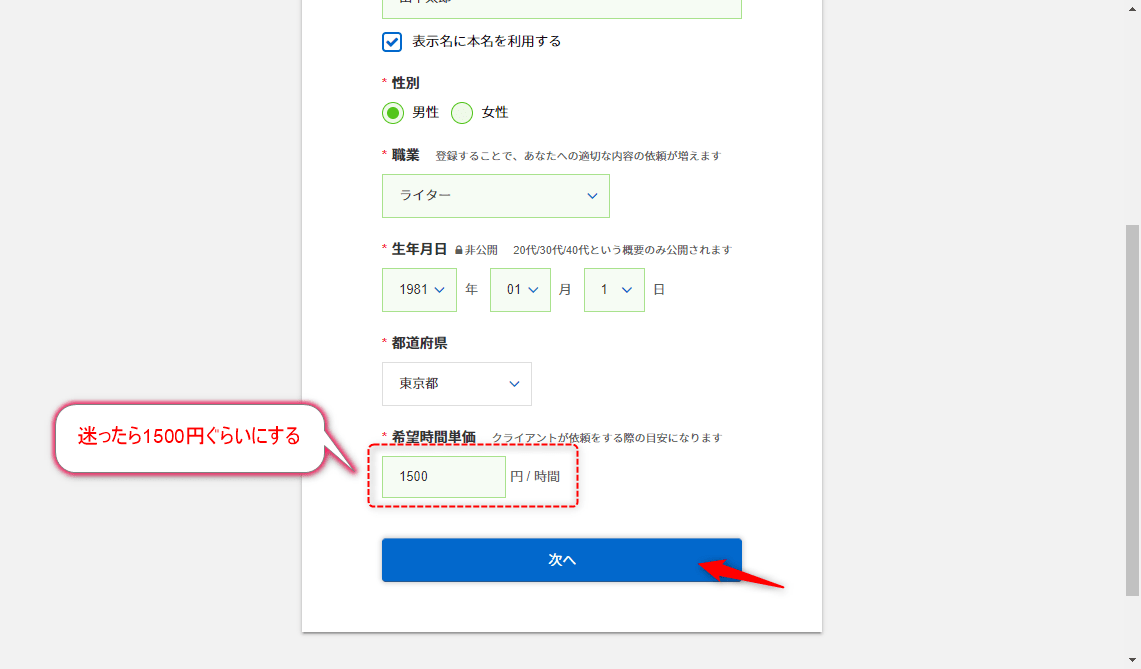Click the chevron arrow beside 東京都
1141x669 pixels.
(x=515, y=384)
